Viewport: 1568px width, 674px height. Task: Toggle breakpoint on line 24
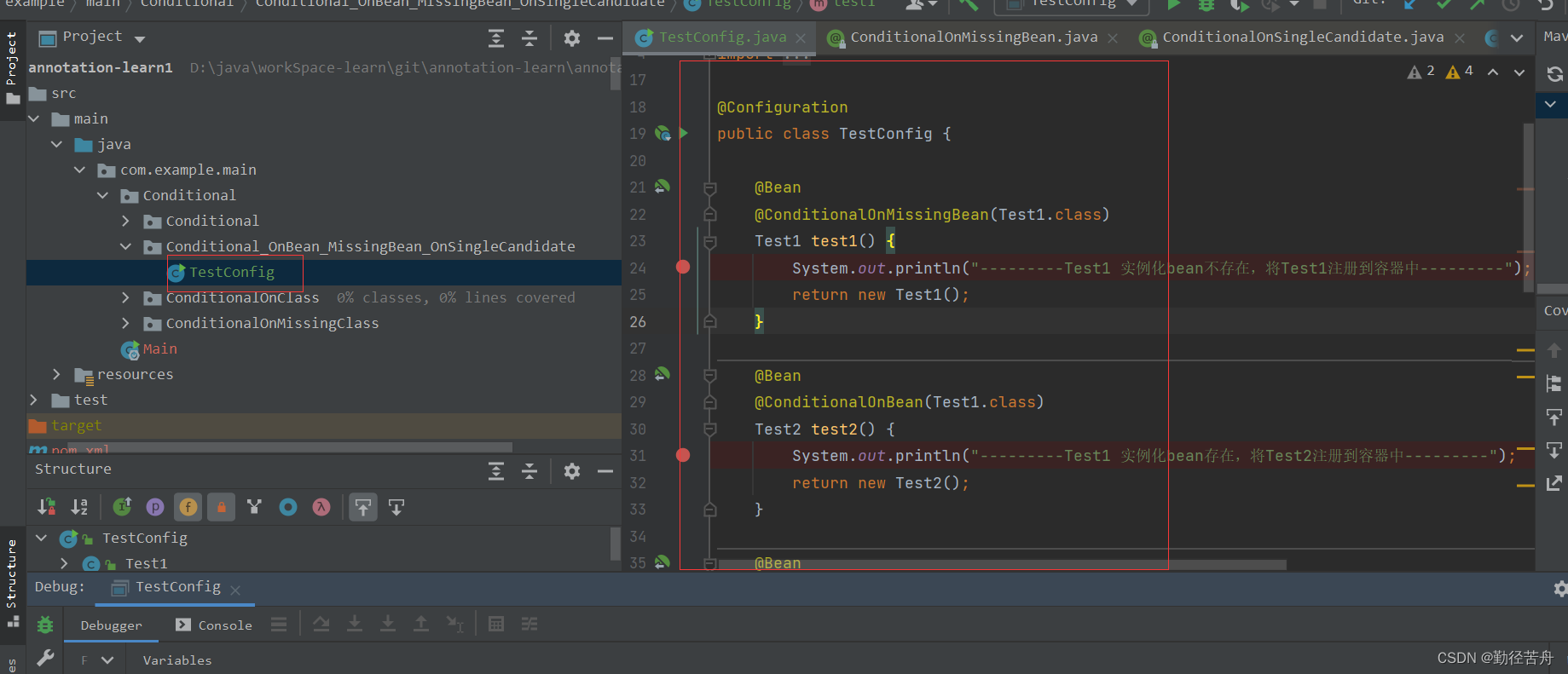(683, 267)
